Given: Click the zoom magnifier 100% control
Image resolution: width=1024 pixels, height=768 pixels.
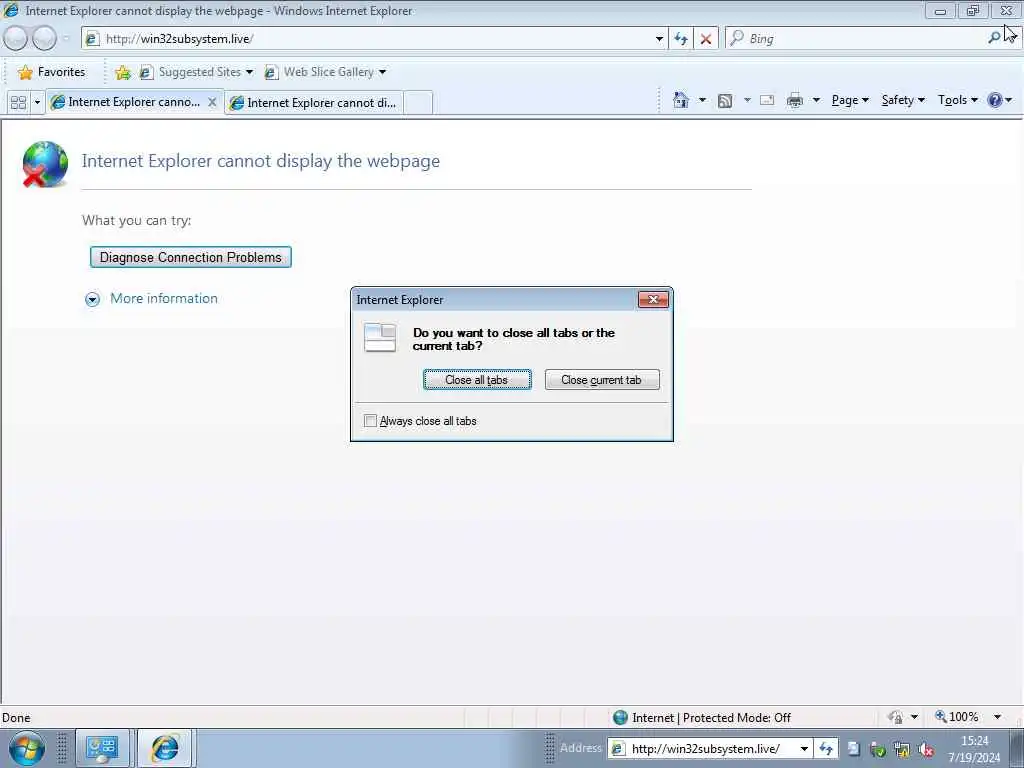Looking at the screenshot, I should click(957, 717).
